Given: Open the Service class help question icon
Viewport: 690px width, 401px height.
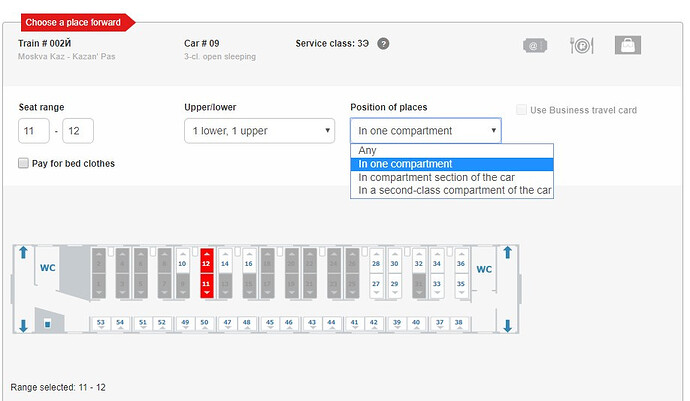Looking at the screenshot, I should click(383, 44).
